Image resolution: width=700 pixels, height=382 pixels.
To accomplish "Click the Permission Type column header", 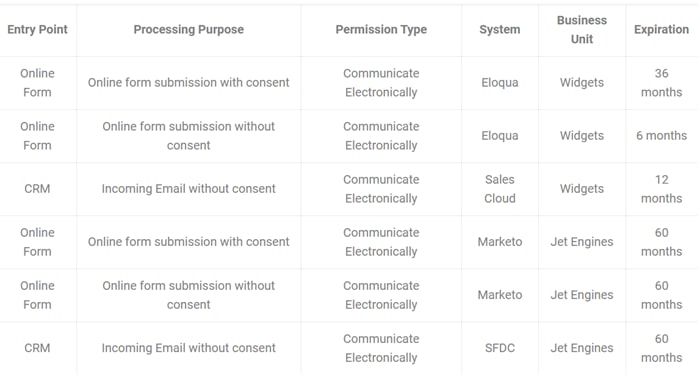I will pyautogui.click(x=381, y=29).
